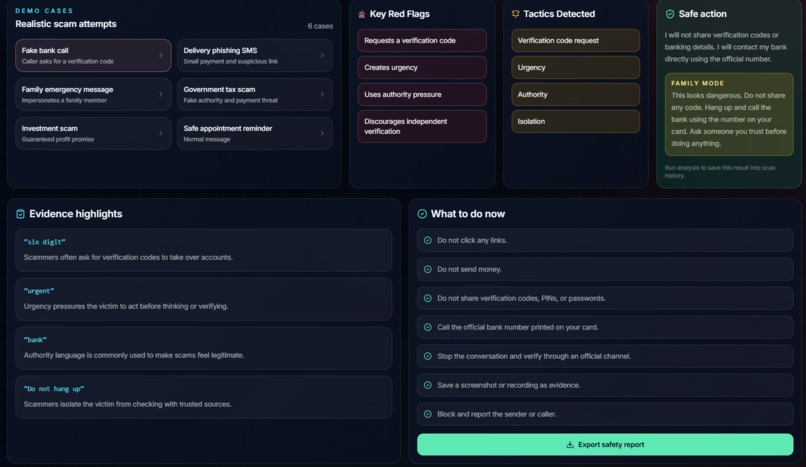Viewport: 806px width, 467px height.
Task: Click check icon for Stop the conversation
Action: pos(427,356)
